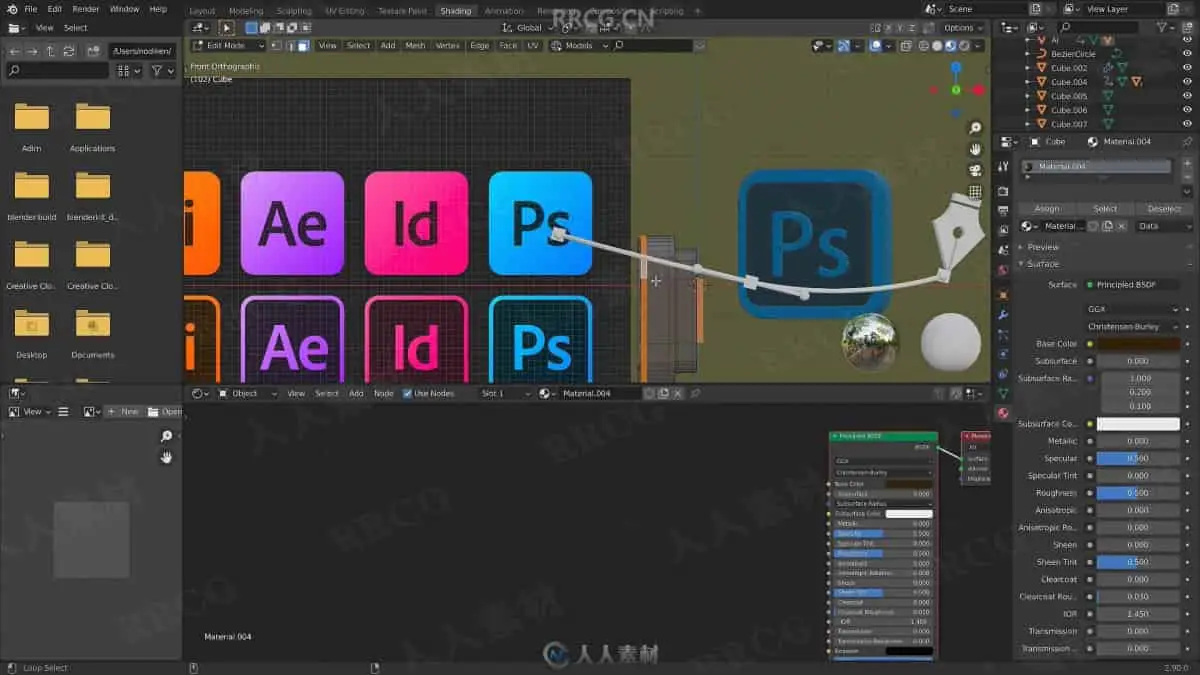This screenshot has width=1200, height=675.
Task: Open the Window menu
Action: (x=124, y=9)
